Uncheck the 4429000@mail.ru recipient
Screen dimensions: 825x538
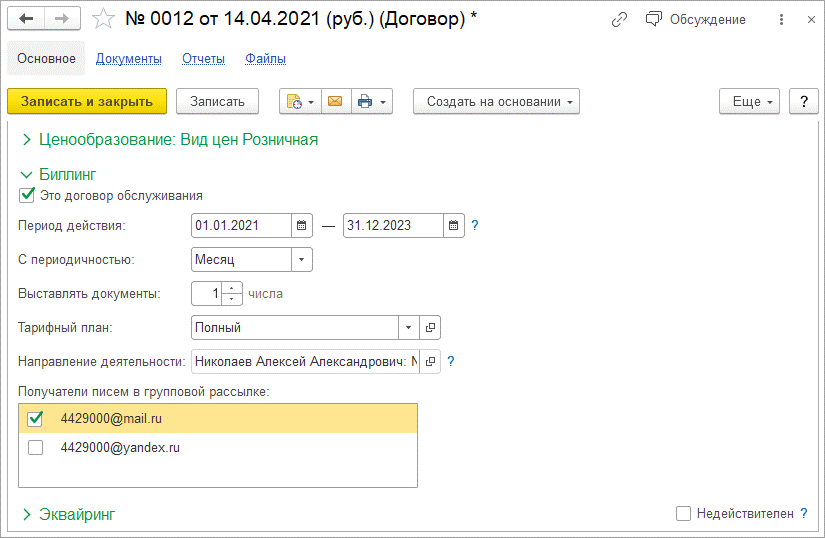point(36,419)
